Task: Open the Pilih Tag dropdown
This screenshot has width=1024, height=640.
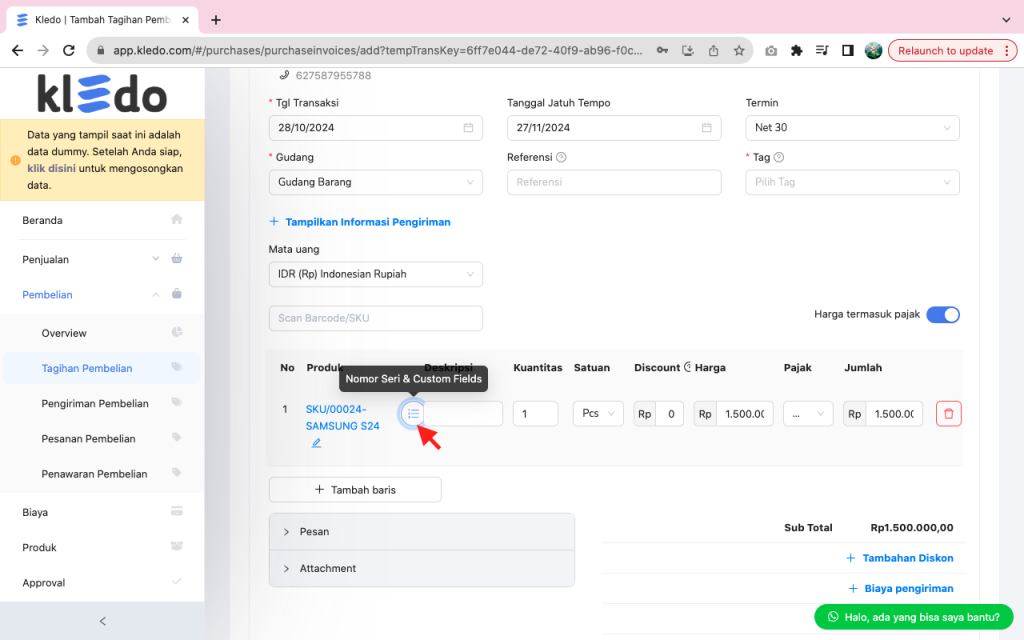Action: pos(852,182)
